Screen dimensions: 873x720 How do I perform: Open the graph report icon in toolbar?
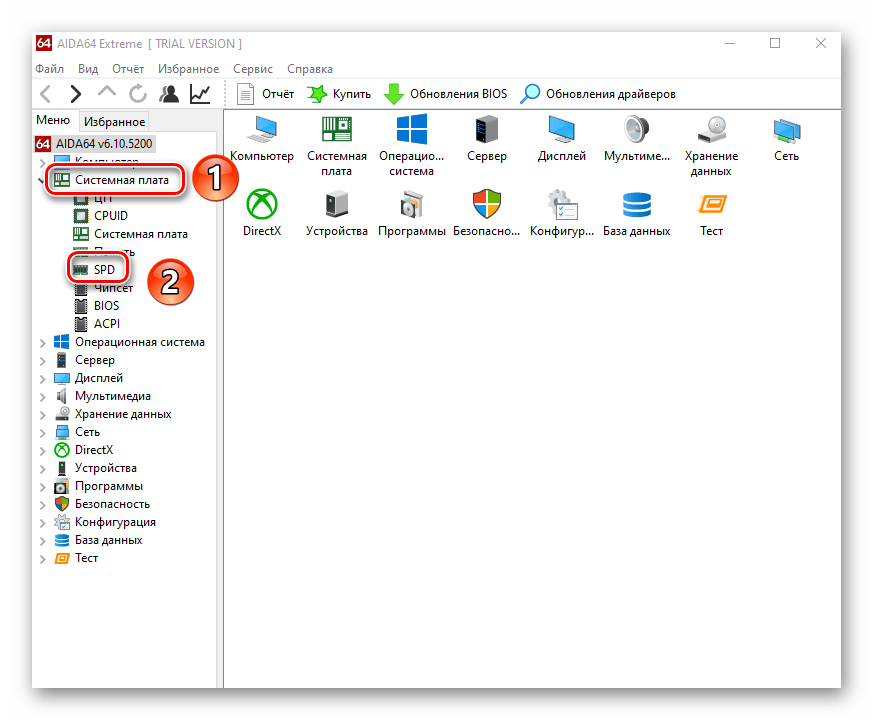coord(200,94)
